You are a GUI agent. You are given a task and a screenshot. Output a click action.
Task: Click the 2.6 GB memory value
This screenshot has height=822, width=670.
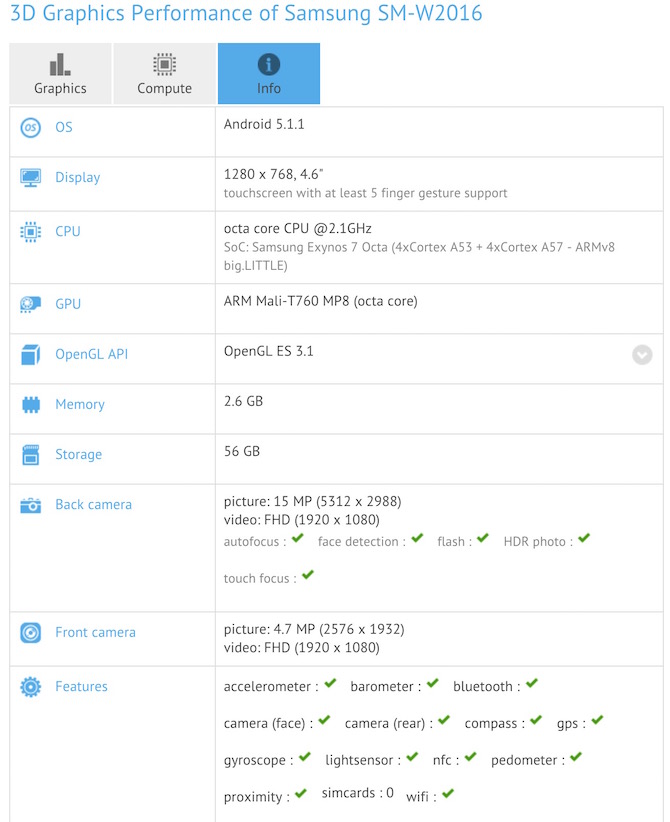tap(243, 402)
